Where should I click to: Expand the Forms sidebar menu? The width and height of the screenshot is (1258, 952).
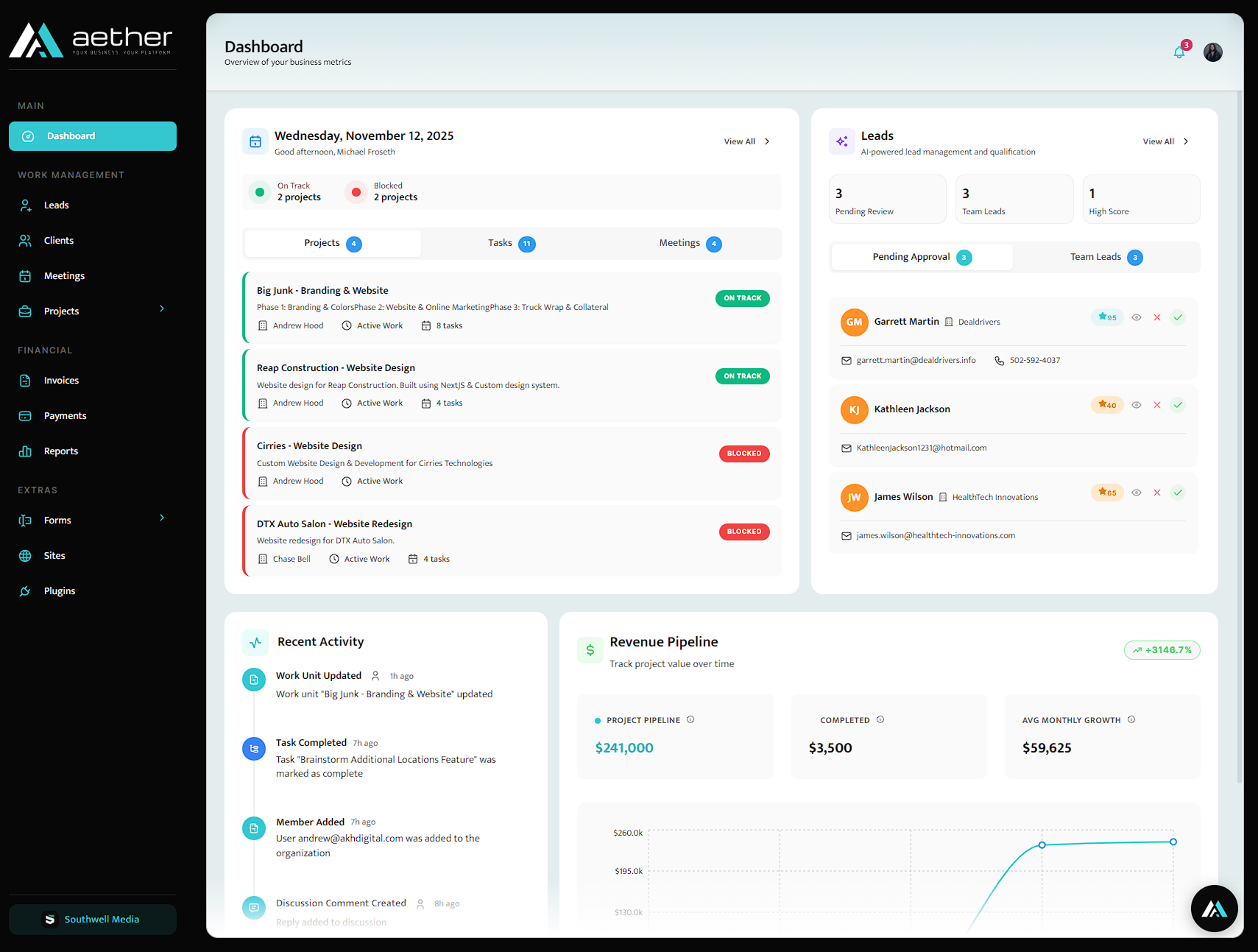pyautogui.click(x=162, y=518)
